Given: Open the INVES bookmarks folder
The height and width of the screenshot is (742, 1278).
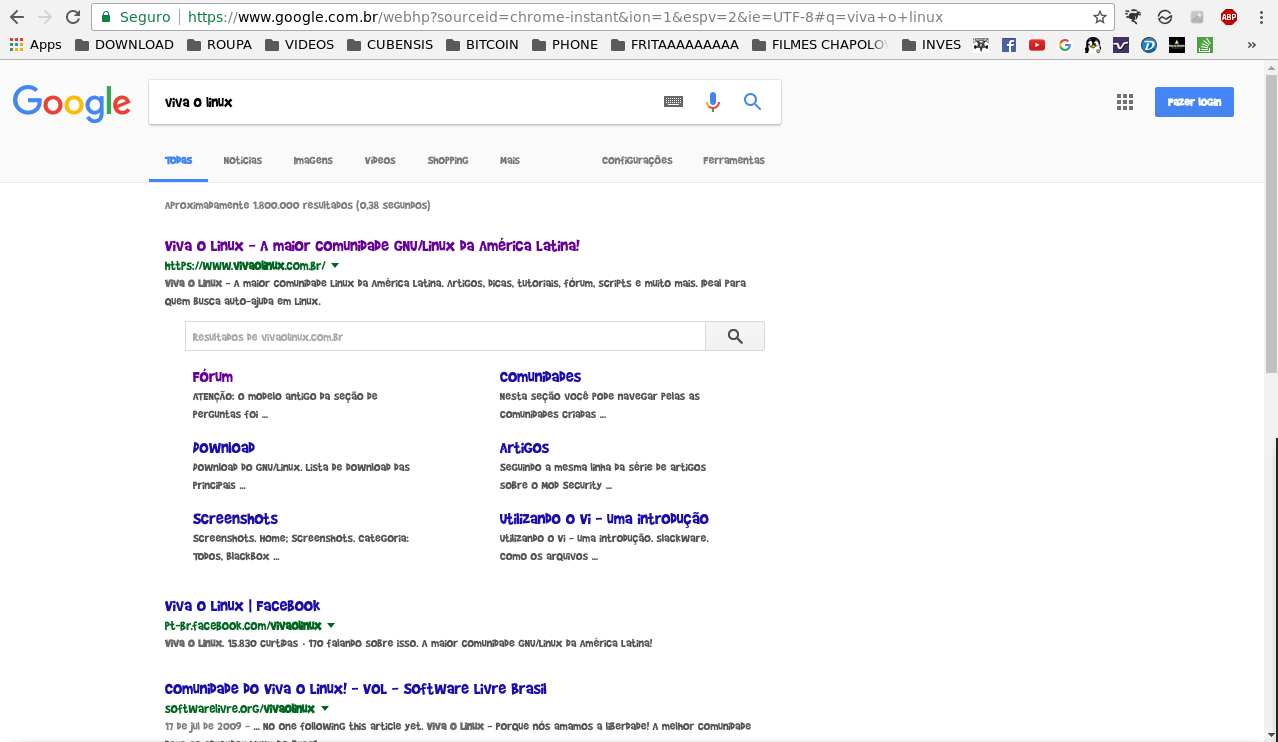Looking at the screenshot, I should point(931,45).
